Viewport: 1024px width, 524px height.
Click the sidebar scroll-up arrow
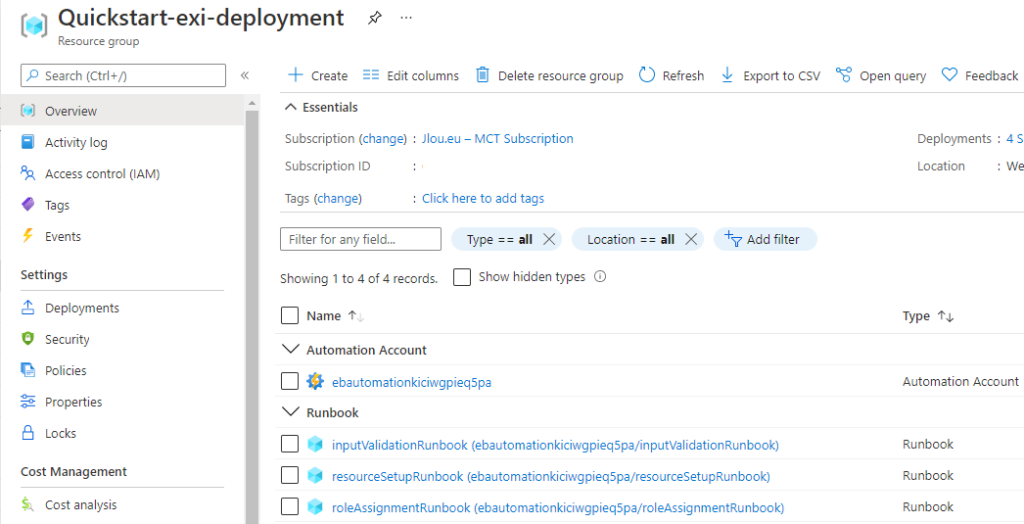click(x=252, y=103)
